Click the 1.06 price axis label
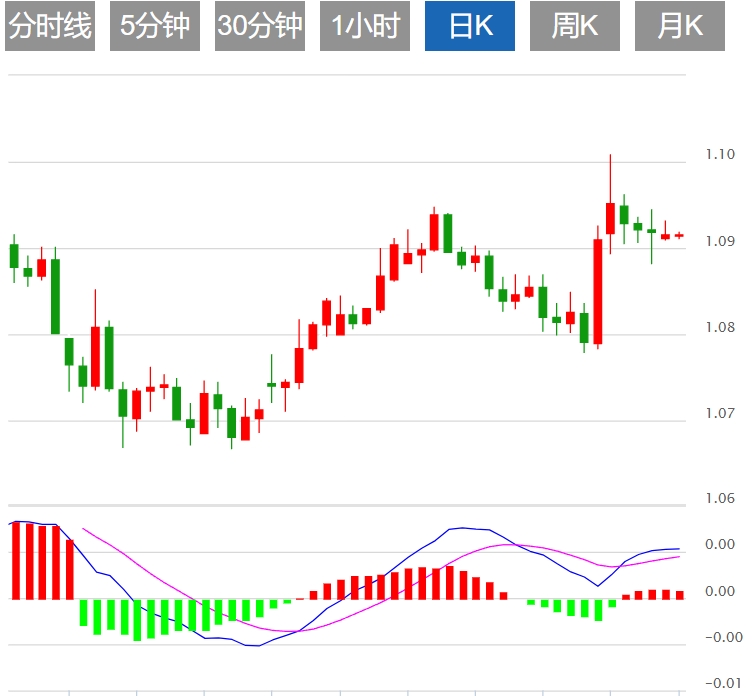Viewport: 755px width, 696px height. click(719, 498)
